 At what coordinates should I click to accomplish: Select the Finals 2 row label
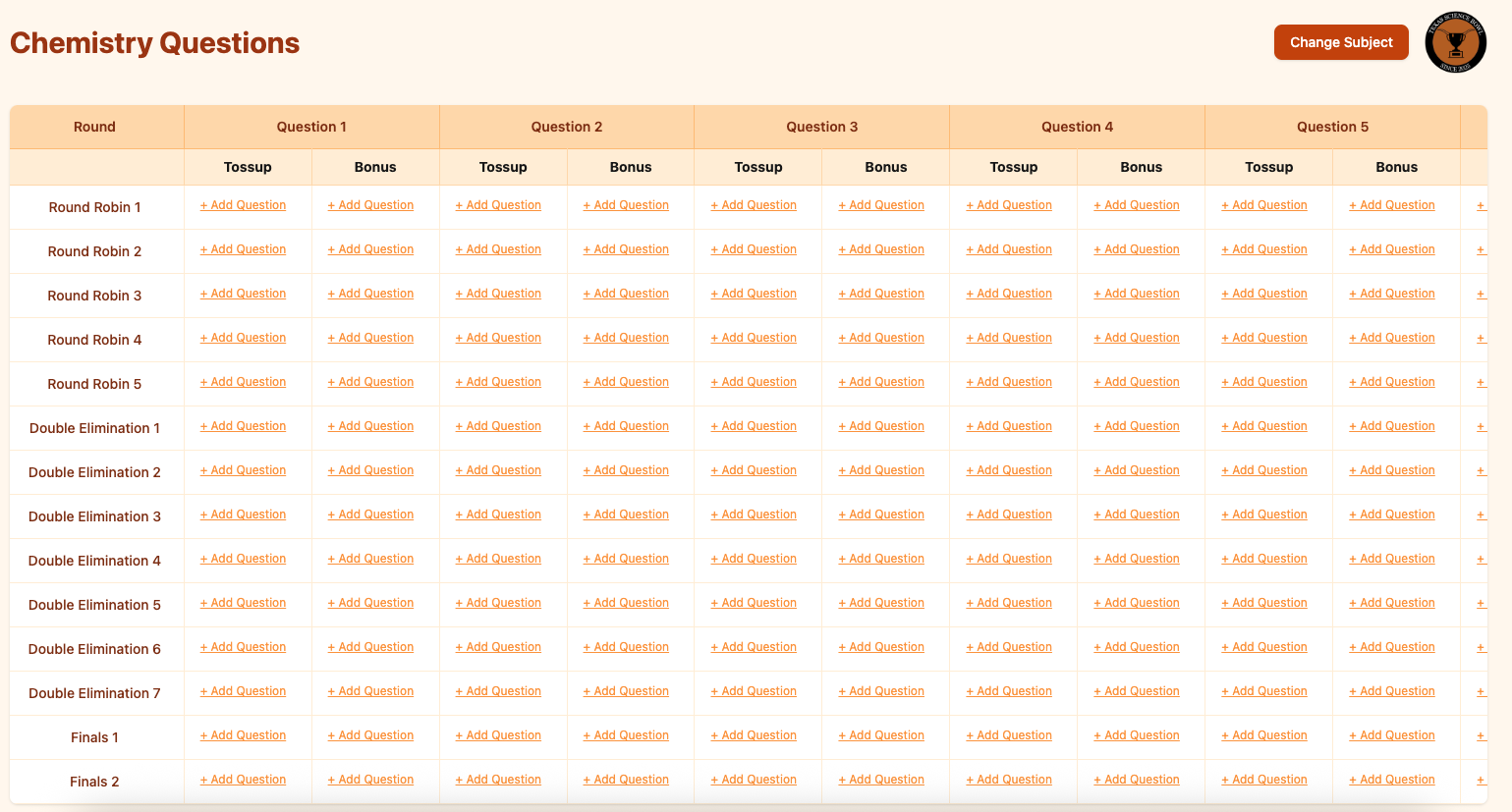point(94,782)
